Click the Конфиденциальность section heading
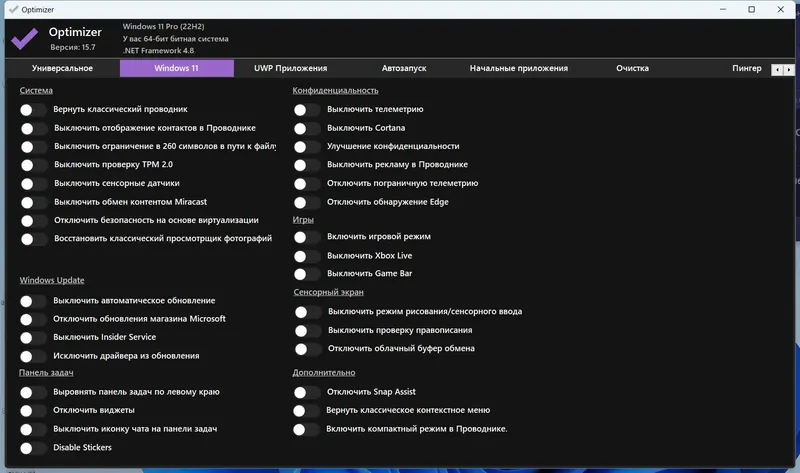800x473 pixels. [335, 91]
